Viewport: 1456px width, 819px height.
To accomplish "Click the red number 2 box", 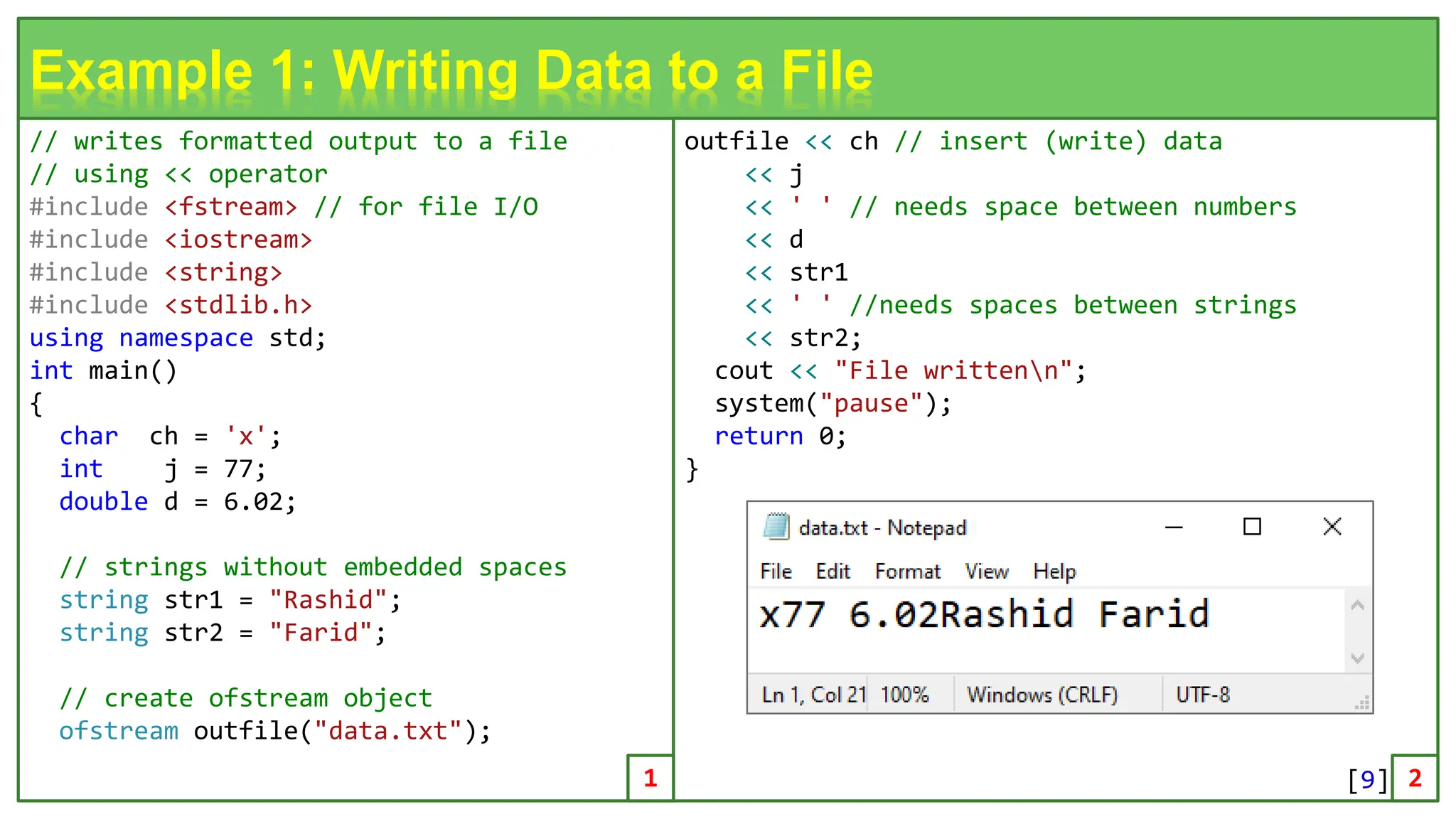I will [x=1414, y=778].
